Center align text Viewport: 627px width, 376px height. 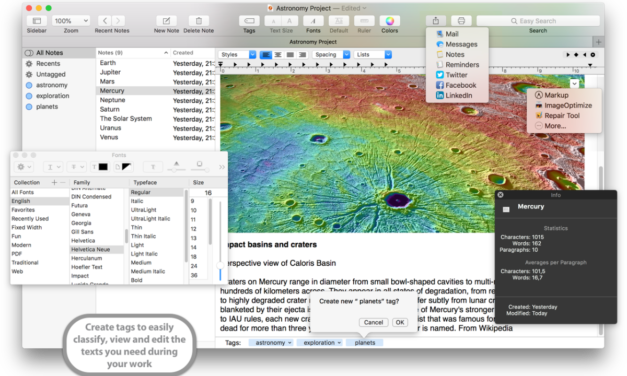click(278, 54)
